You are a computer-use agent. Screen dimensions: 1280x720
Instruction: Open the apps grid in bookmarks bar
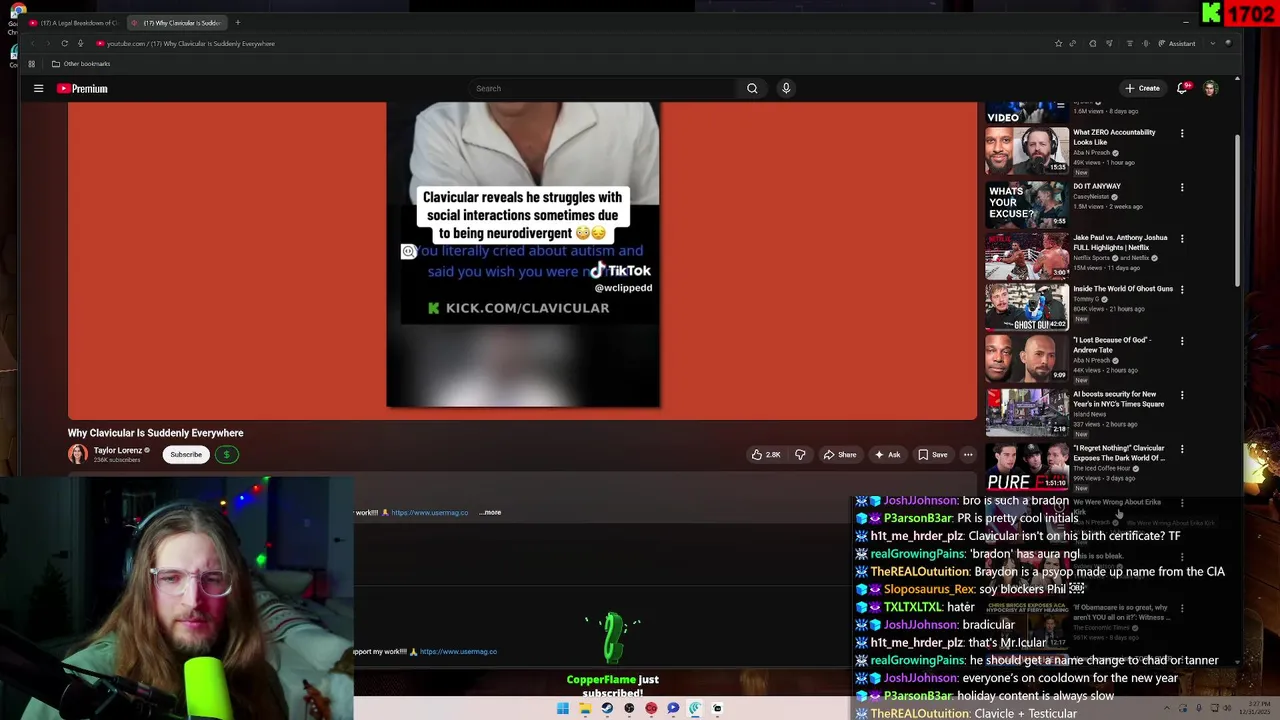[31, 64]
